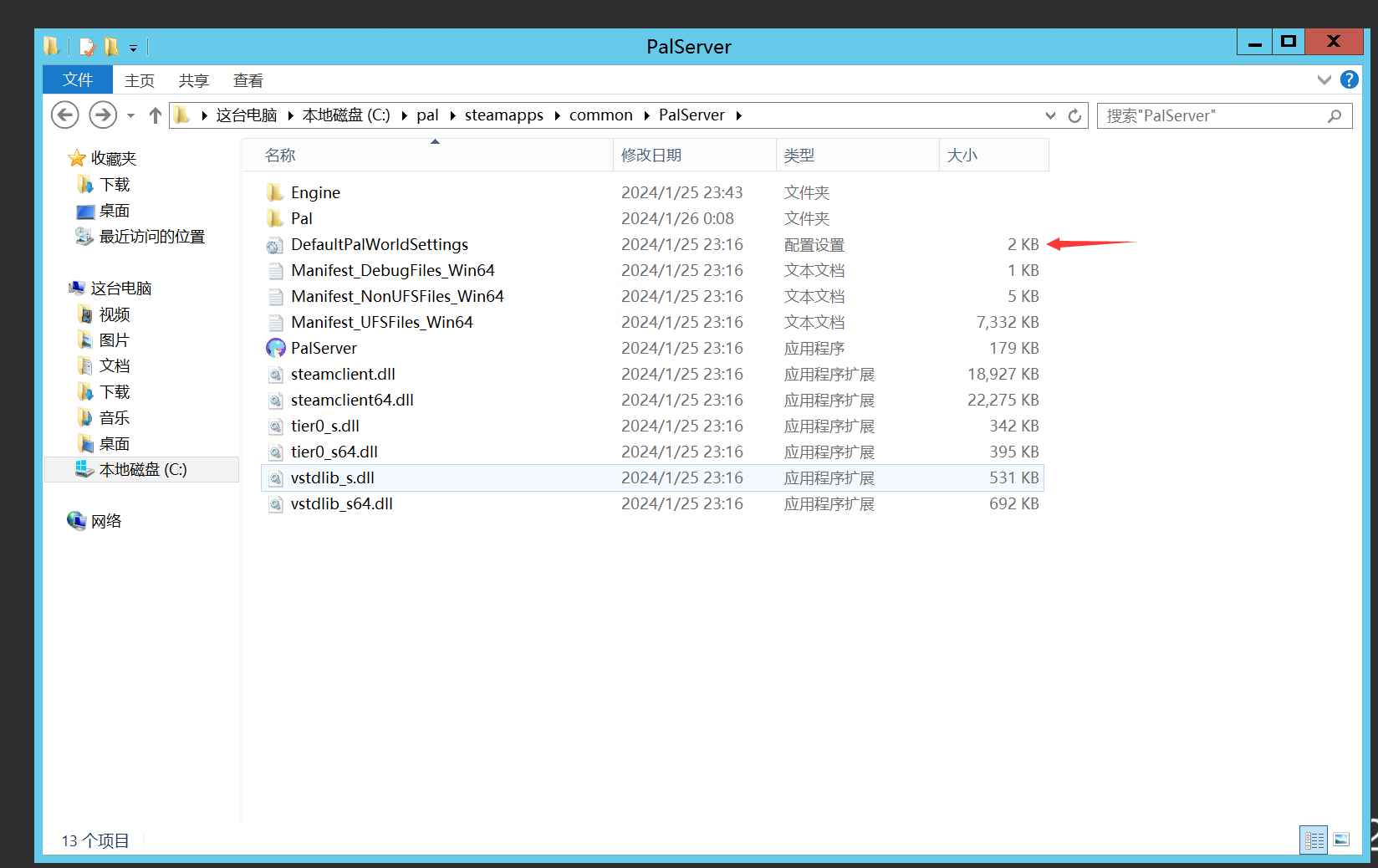
Task: Select 本地磁盘 (C:) in the navigation pane
Action: (x=142, y=470)
